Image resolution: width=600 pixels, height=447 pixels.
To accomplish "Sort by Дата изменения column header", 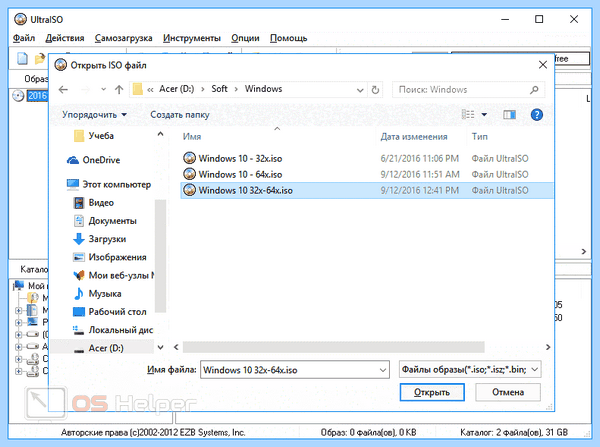I will click(414, 137).
